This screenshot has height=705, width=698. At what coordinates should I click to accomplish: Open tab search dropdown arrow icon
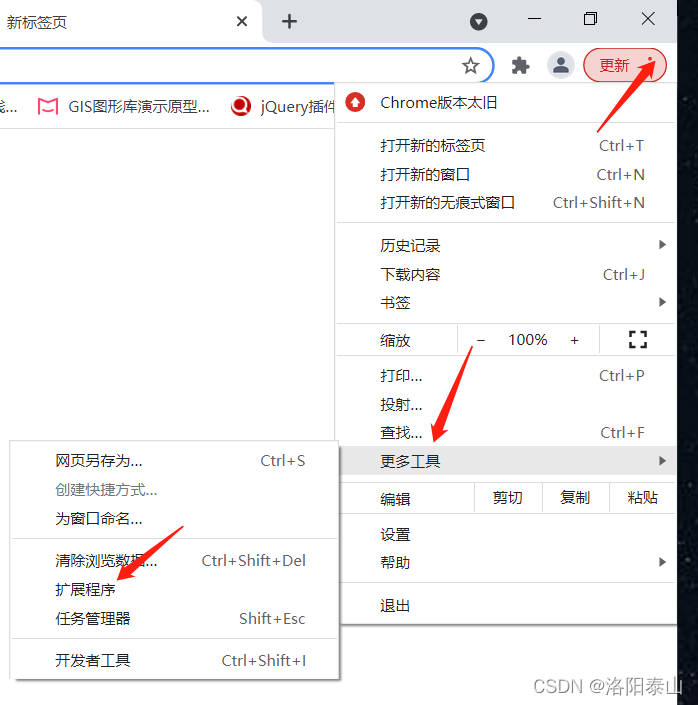479,22
